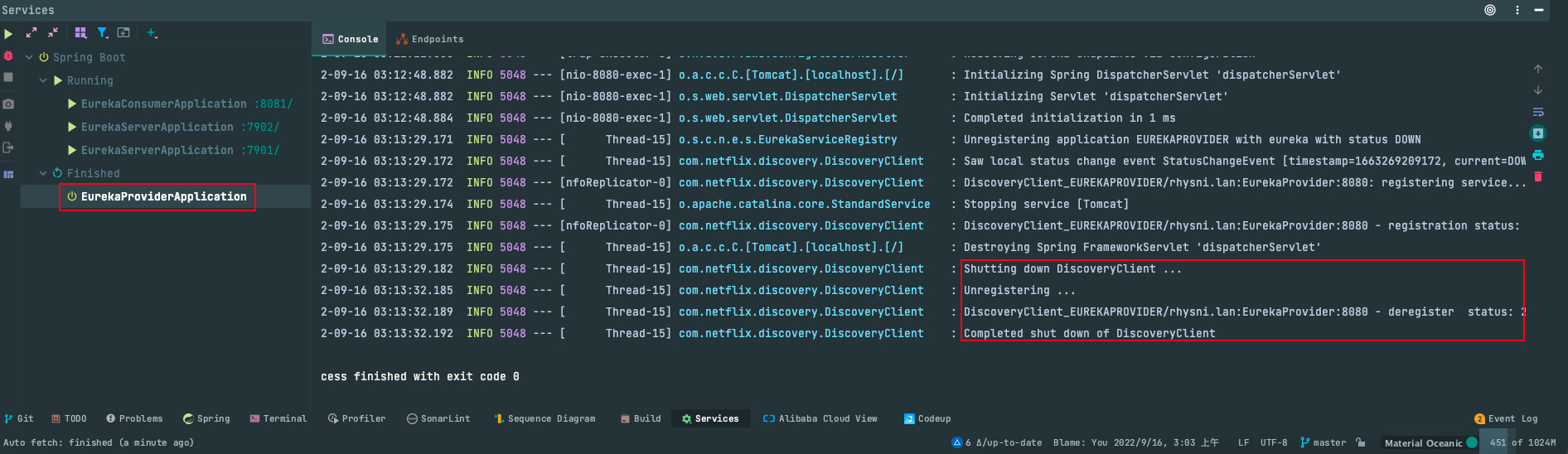Image resolution: width=1568 pixels, height=454 pixels.
Task: Click the layout grid icon in sidebar
Action: pos(8,175)
